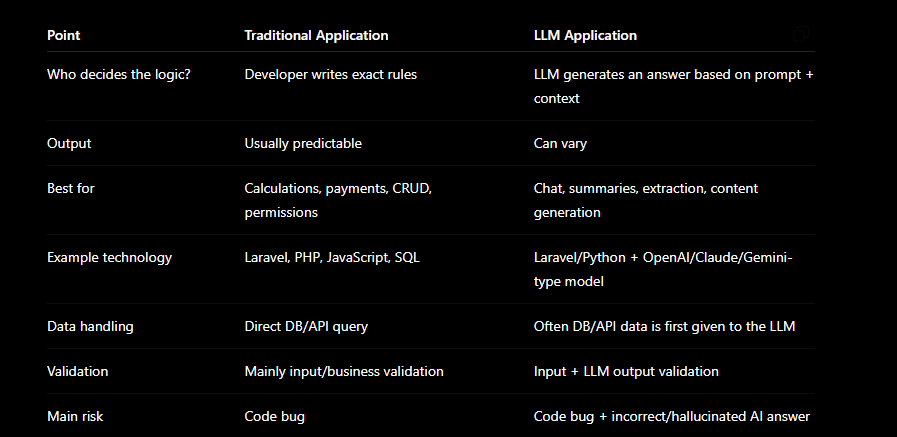Click the 'Point' column header

63,35
